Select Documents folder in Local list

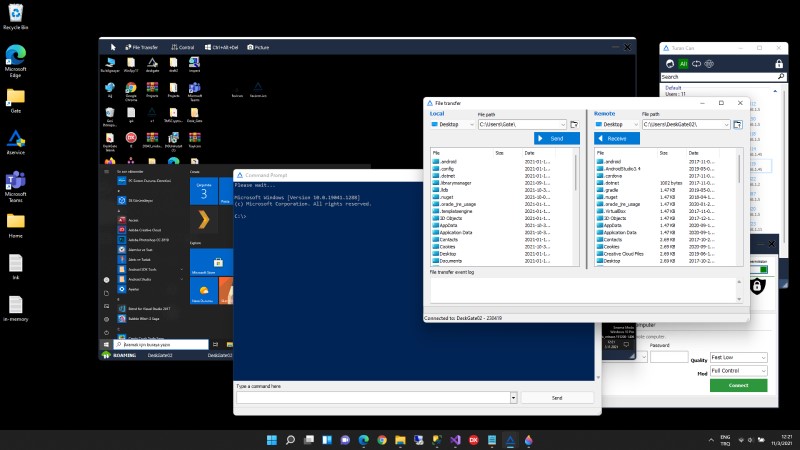pyautogui.click(x=447, y=261)
